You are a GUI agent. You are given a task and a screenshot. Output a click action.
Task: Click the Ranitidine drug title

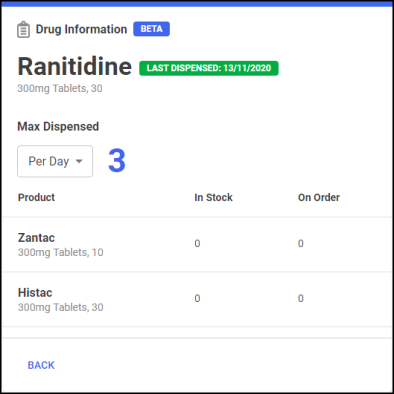coord(75,66)
